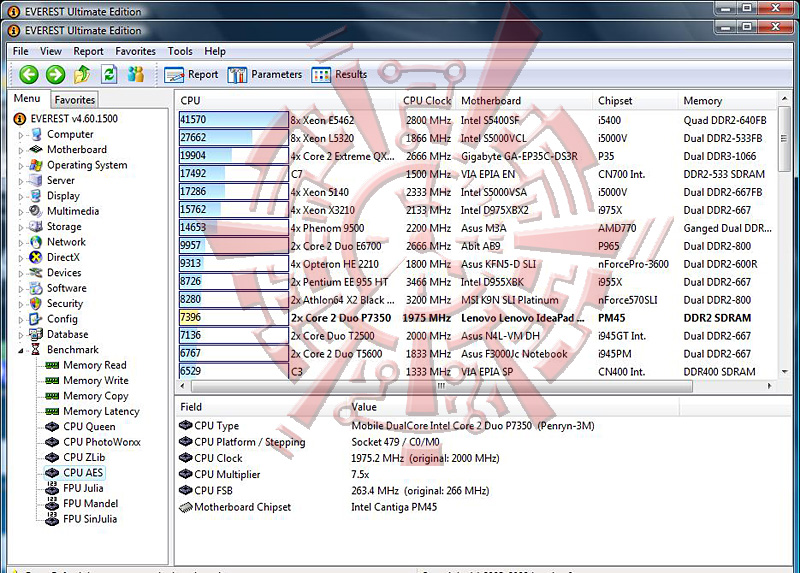
Task: Select the Devices tree icon
Action: 36,272
